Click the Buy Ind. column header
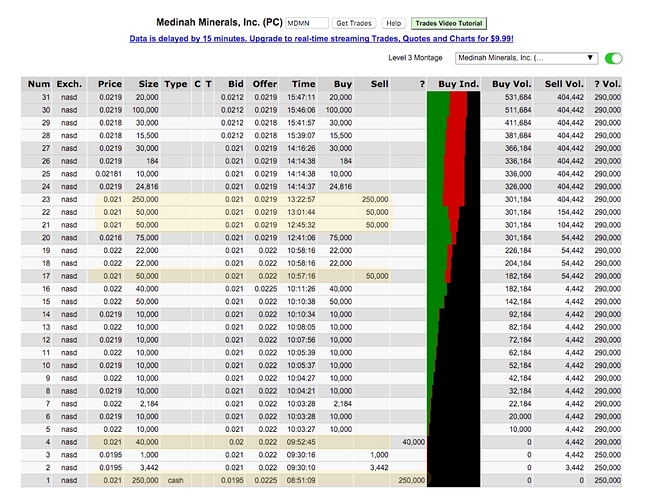Image resolution: width=645 pixels, height=500 pixels. click(x=458, y=84)
